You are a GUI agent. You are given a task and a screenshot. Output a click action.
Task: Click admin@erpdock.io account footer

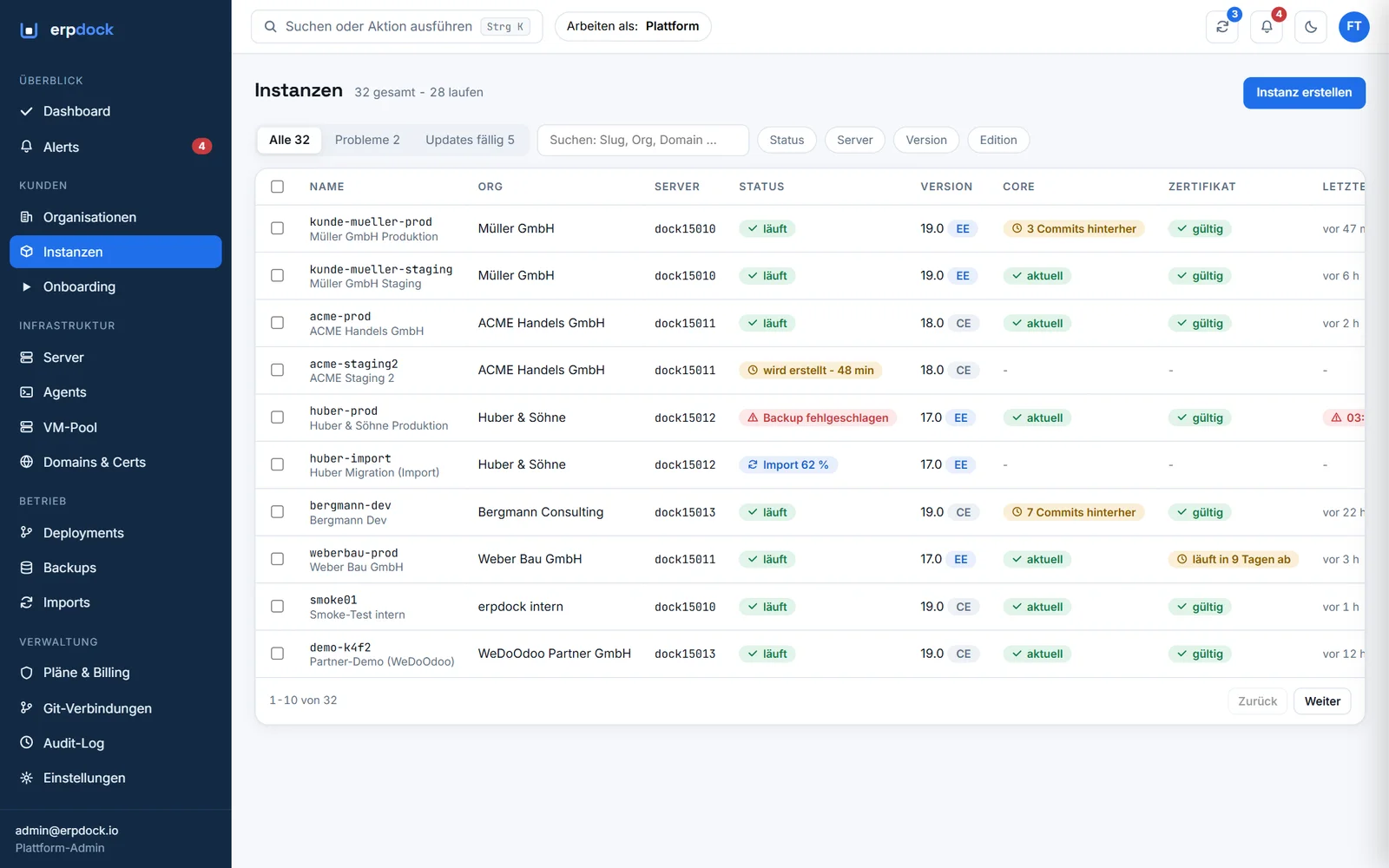point(67,831)
